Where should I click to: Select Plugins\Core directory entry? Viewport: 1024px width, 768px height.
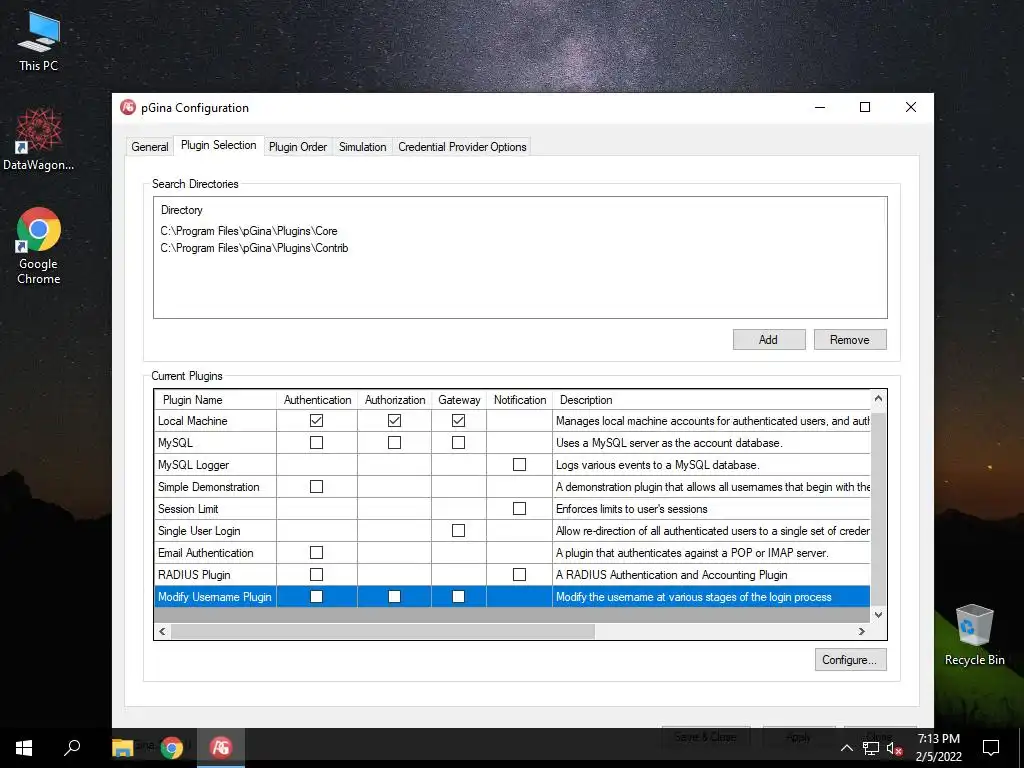coord(249,231)
